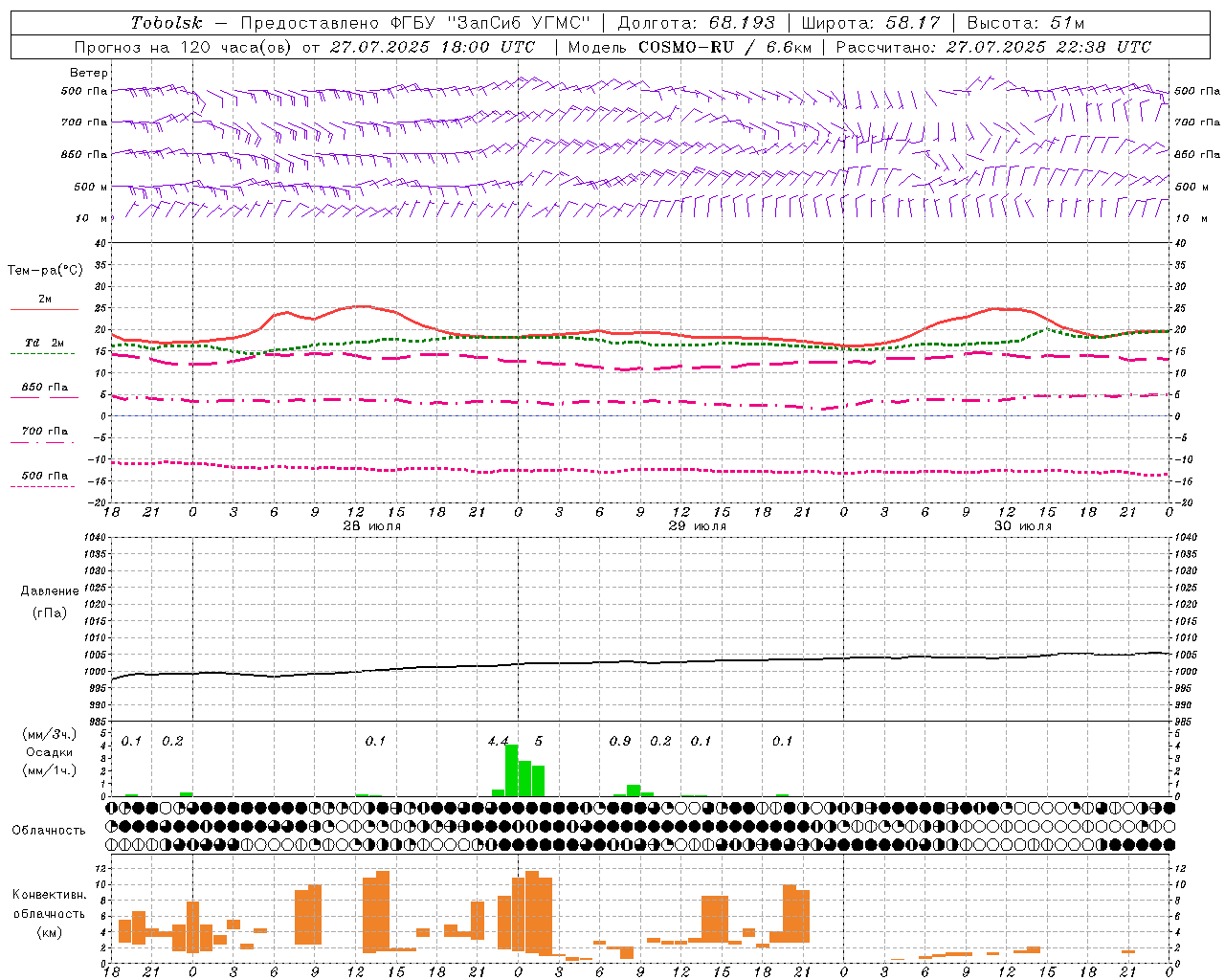The width and height of the screenshot is (1225, 980).
Task: Click the '30 июля' date label
Action: [x=1022, y=526]
